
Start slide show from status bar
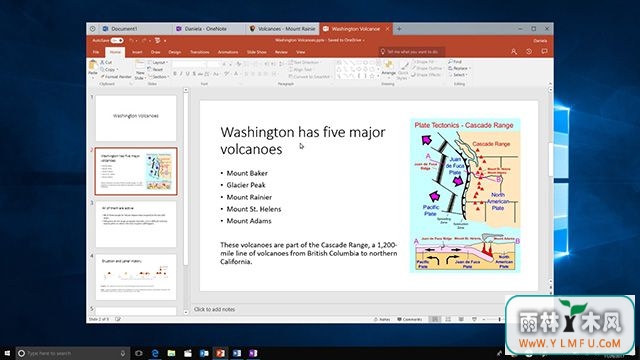(474, 319)
